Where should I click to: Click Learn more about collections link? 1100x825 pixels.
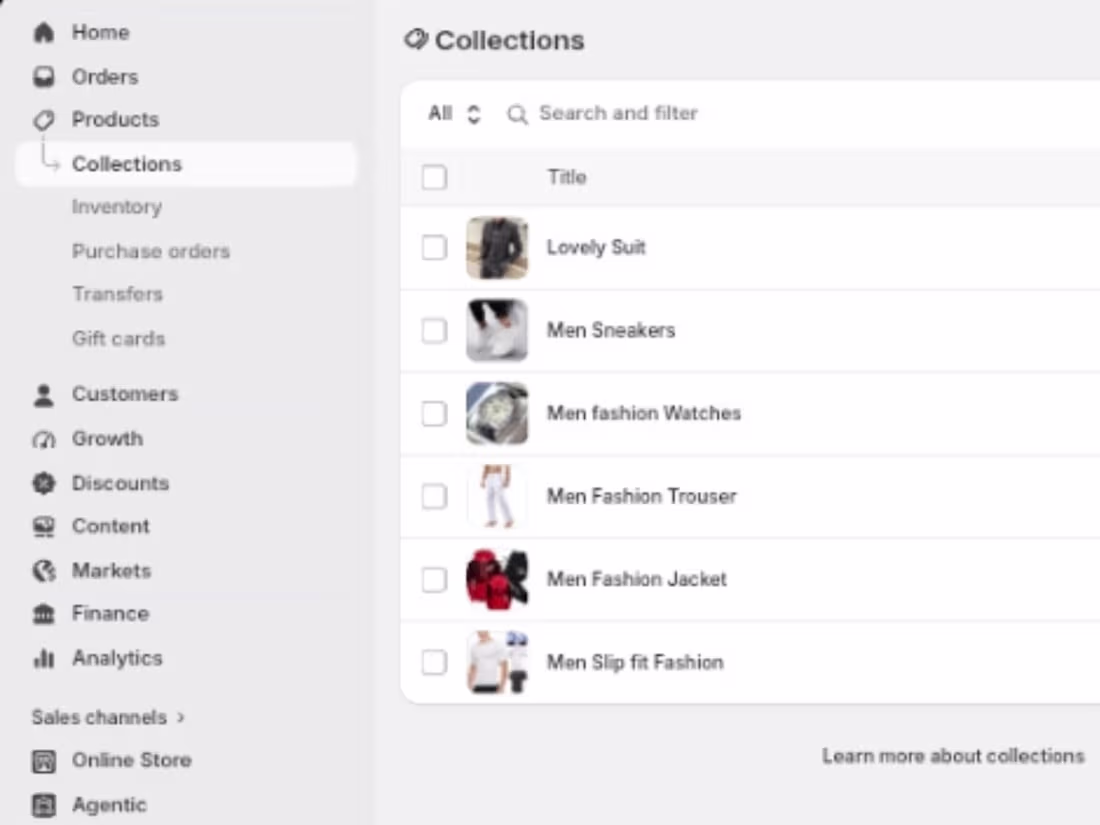(x=953, y=756)
